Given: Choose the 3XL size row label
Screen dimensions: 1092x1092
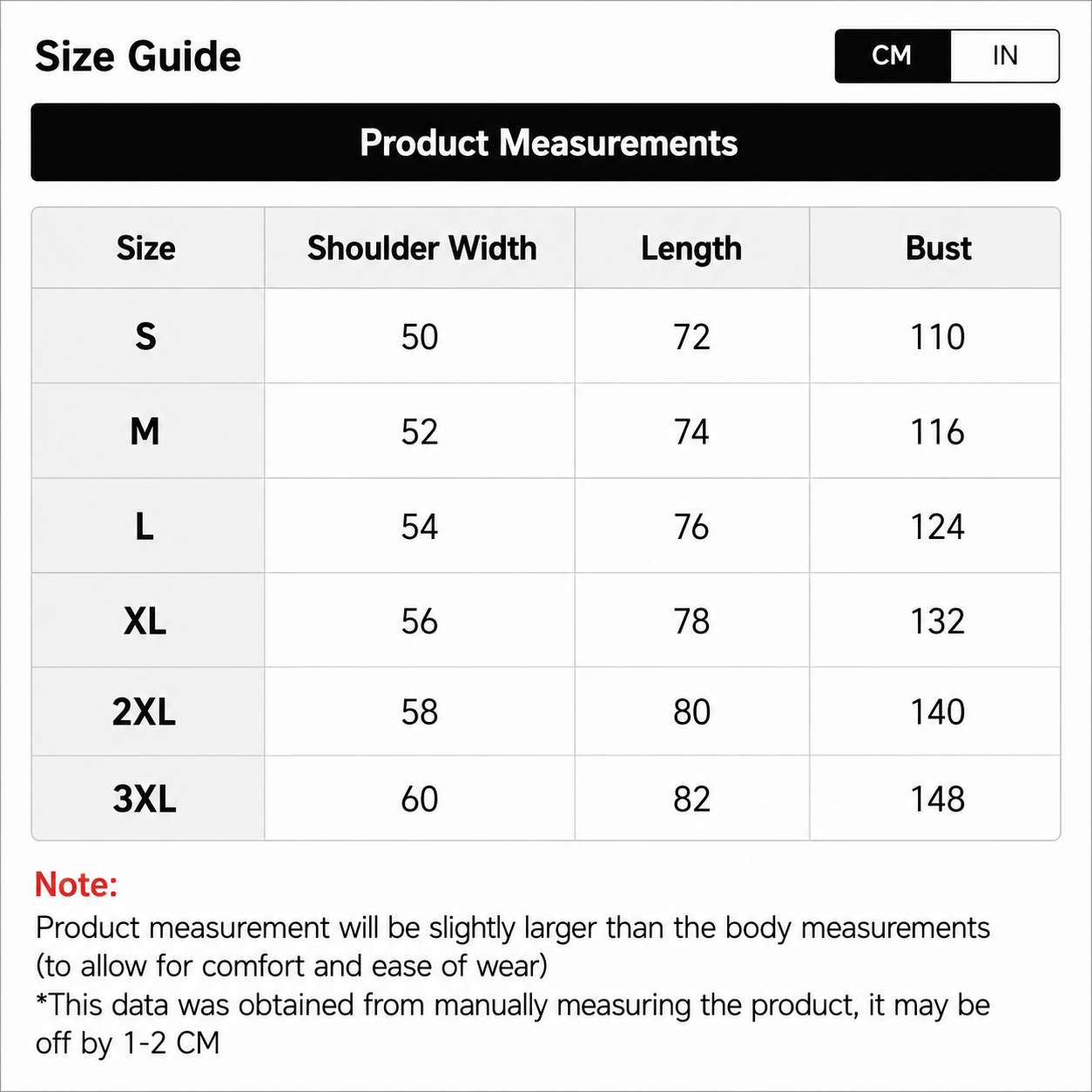Looking at the screenshot, I should click(145, 799).
